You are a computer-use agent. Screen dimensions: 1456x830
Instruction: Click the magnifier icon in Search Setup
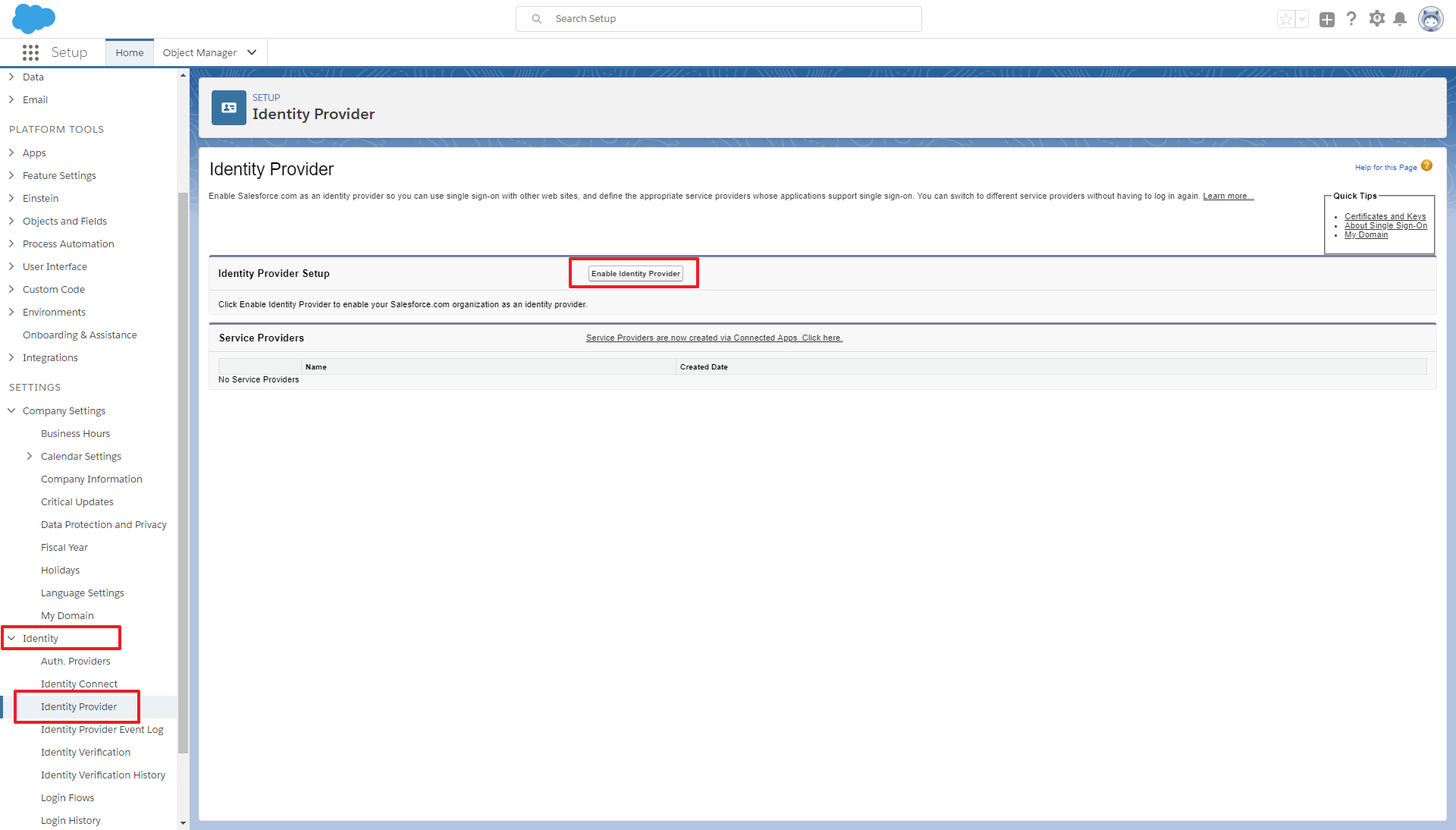click(x=537, y=19)
